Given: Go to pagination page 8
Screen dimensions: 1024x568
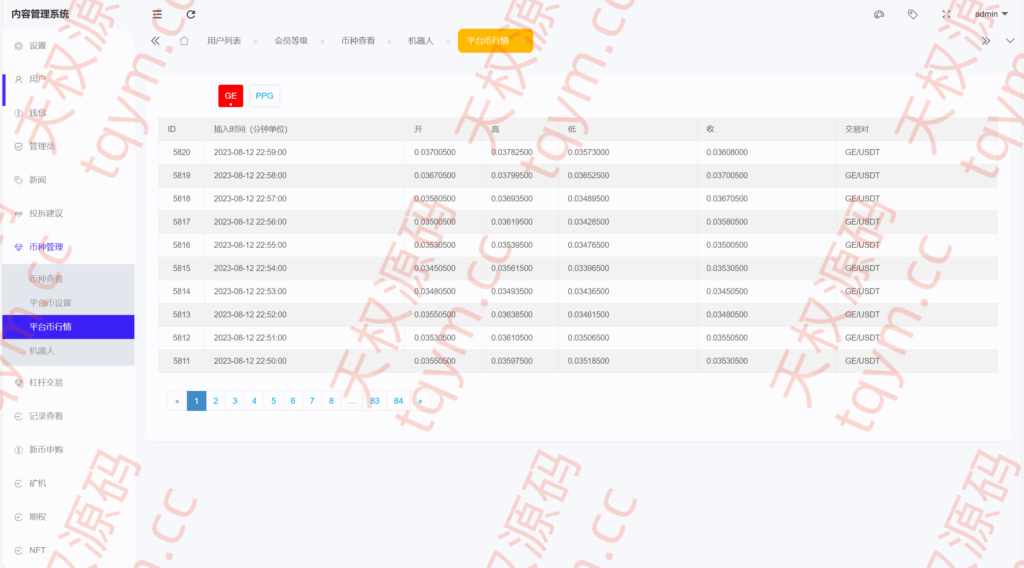Looking at the screenshot, I should coord(331,401).
